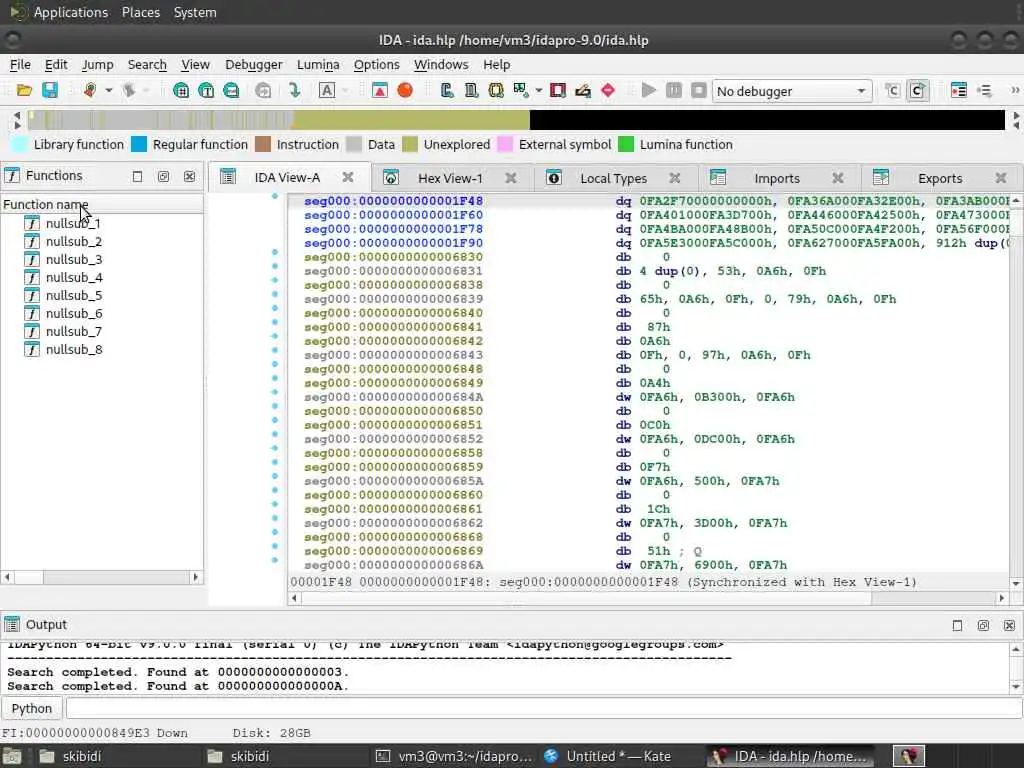Click the Regular function color swatch

pyautogui.click(x=139, y=144)
